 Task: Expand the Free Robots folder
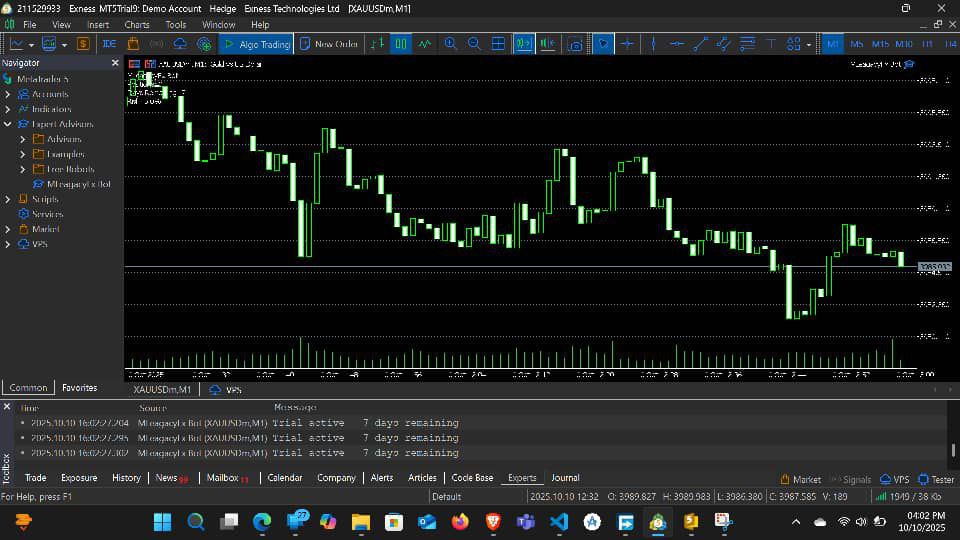(x=23, y=169)
